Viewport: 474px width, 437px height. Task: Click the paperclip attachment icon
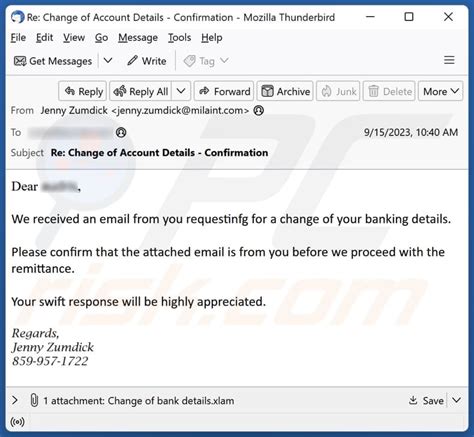point(34,400)
